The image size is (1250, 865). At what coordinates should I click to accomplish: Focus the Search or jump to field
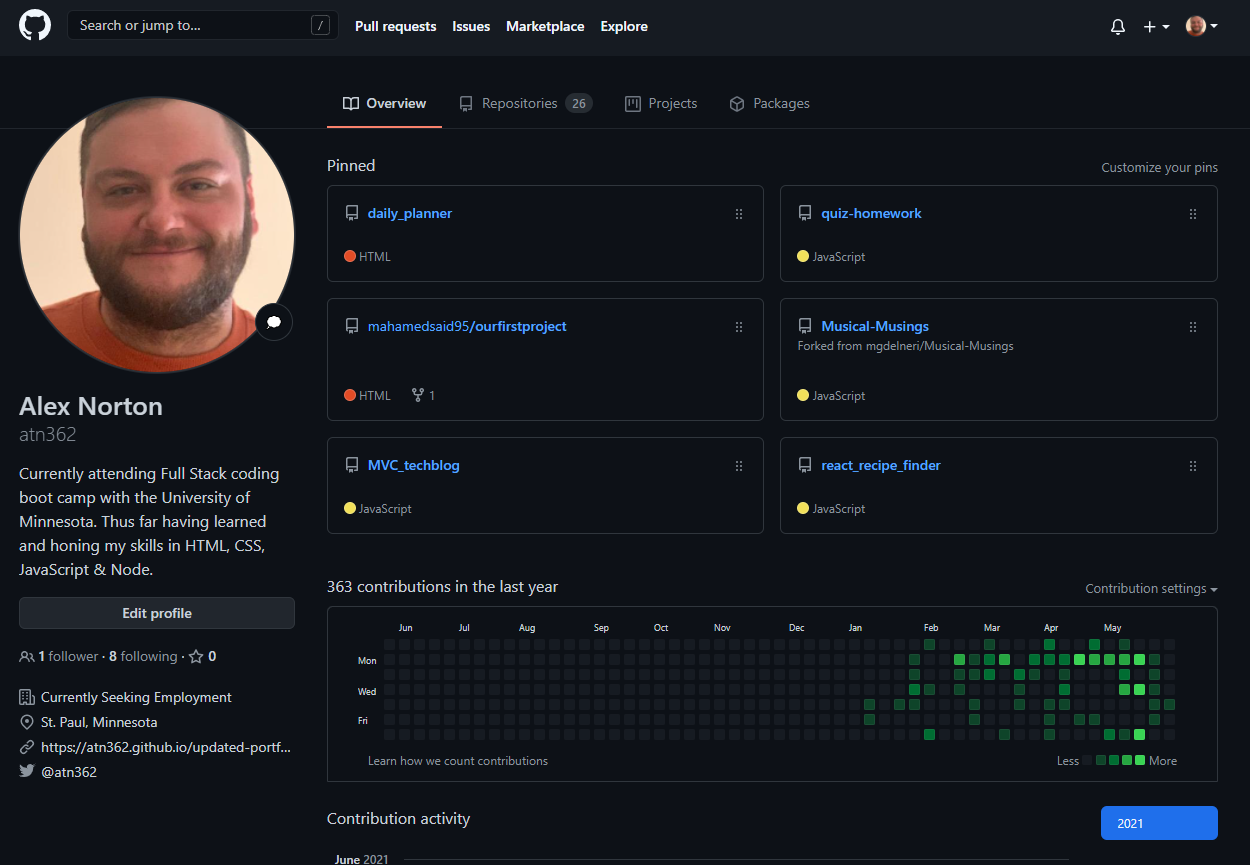tap(203, 26)
